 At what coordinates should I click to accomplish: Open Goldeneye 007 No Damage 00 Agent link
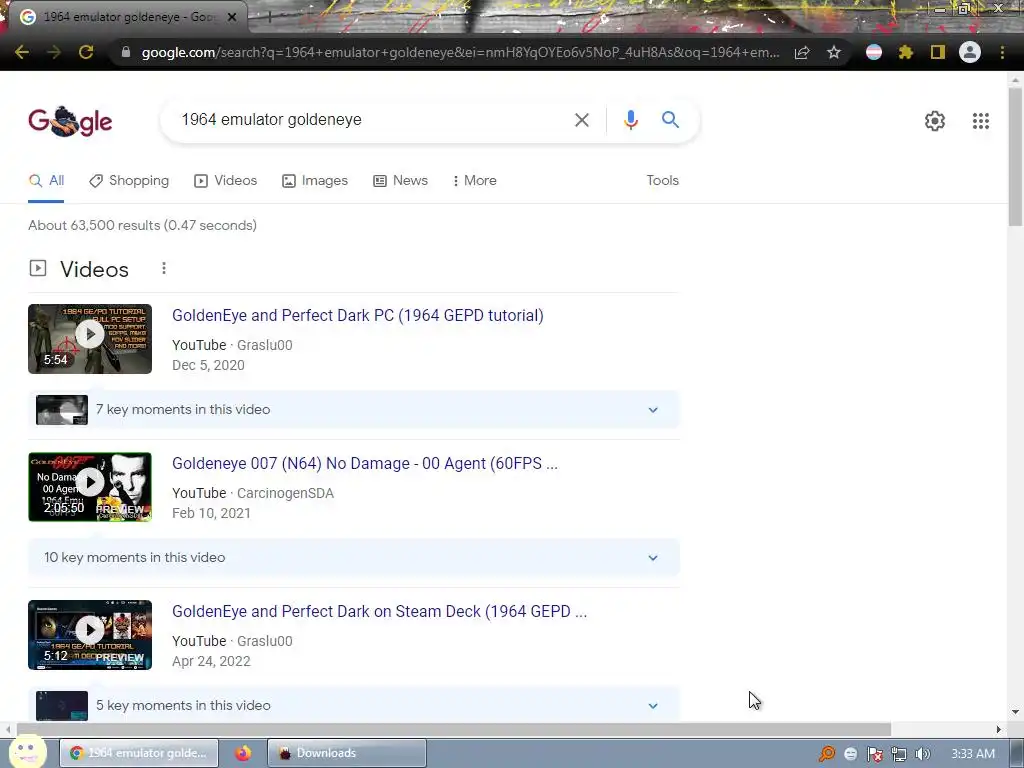365,464
